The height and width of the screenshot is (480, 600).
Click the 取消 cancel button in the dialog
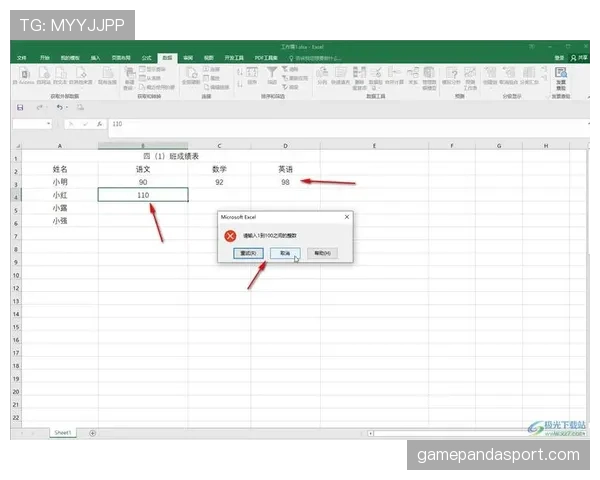(285, 253)
